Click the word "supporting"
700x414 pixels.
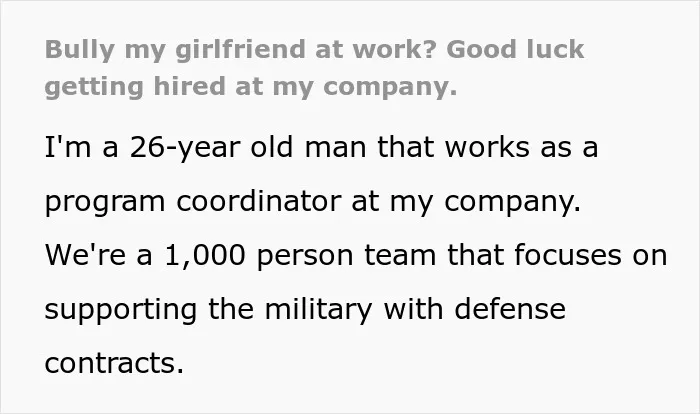(121, 310)
